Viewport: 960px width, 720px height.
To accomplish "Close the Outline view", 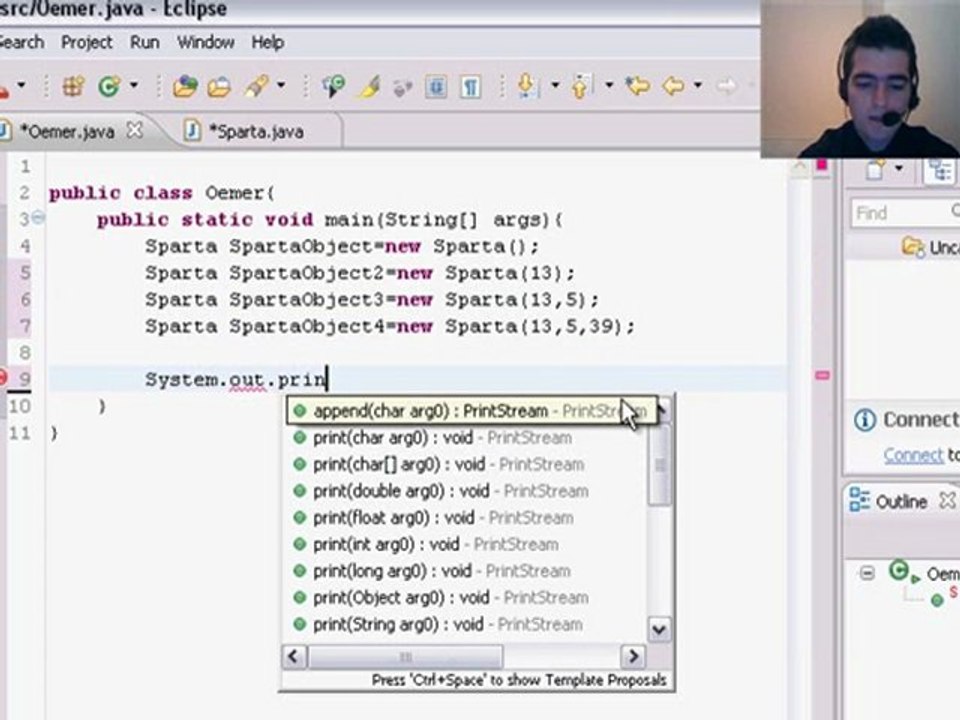I will point(947,500).
